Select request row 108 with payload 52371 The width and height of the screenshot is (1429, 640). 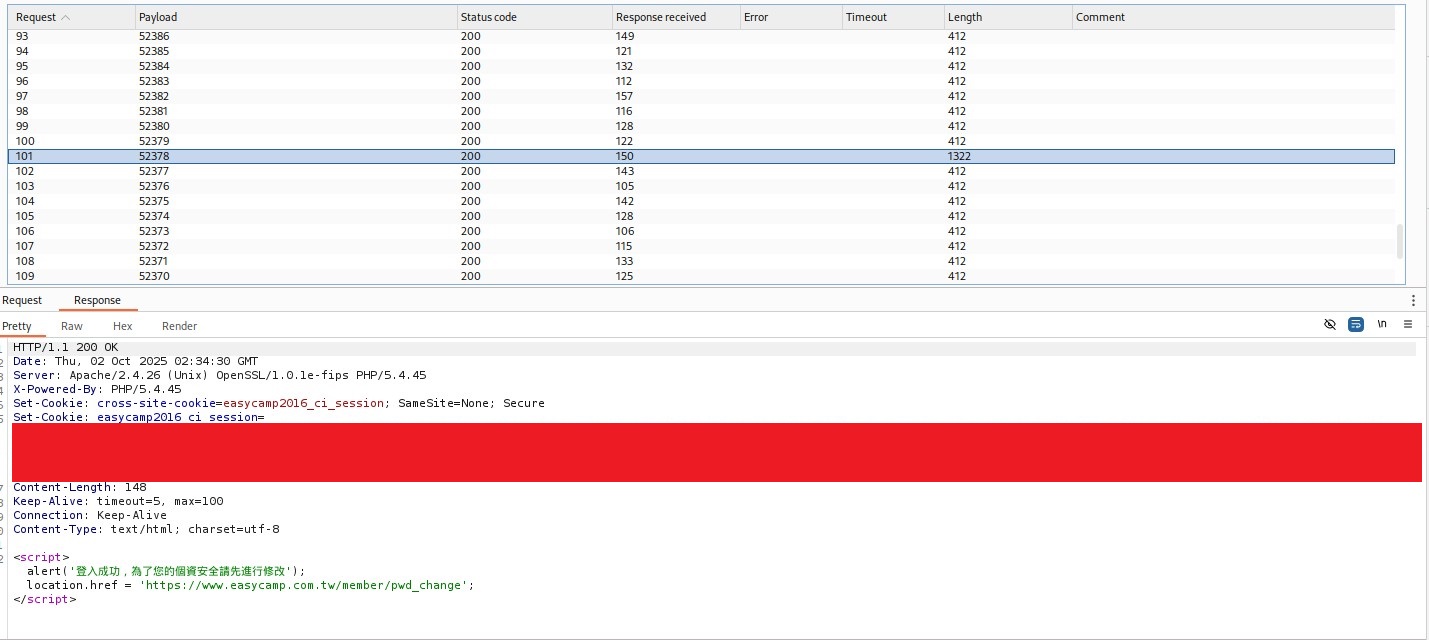pyautogui.click(x=701, y=261)
